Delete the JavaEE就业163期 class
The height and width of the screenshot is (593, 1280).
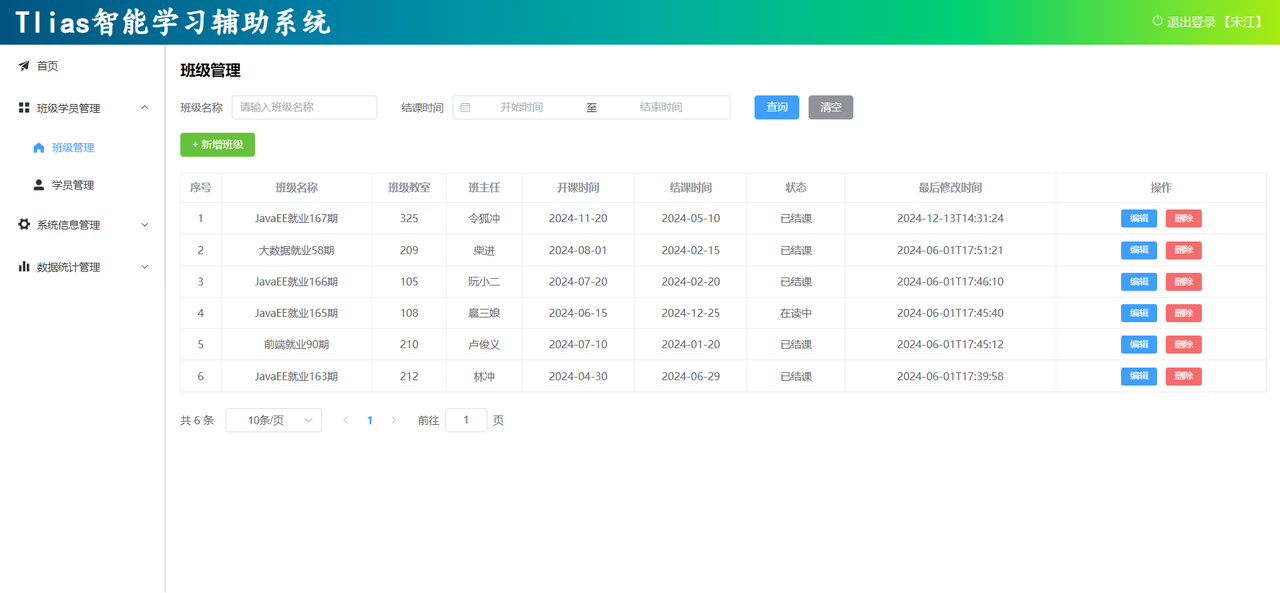(x=1183, y=376)
